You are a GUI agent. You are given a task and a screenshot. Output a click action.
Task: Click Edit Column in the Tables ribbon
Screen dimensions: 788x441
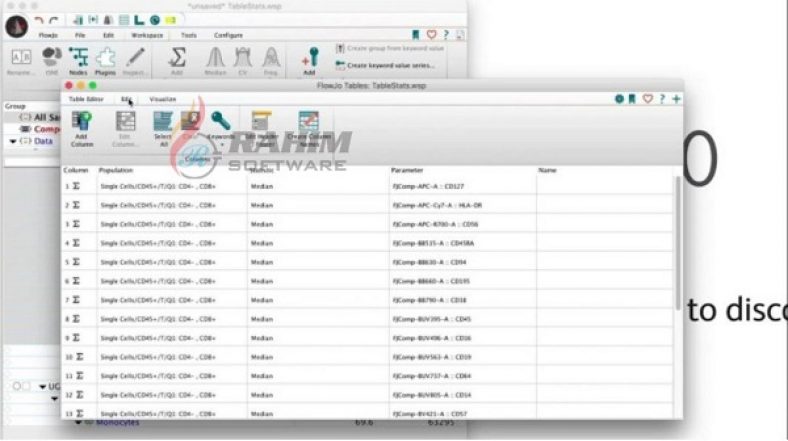click(125, 129)
